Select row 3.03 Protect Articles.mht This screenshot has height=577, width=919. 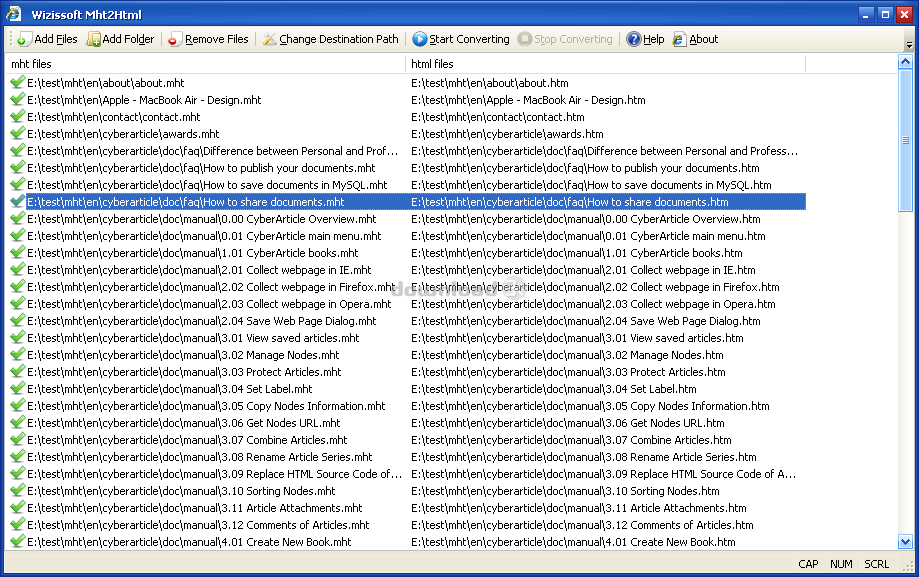pyautogui.click(x=407, y=372)
